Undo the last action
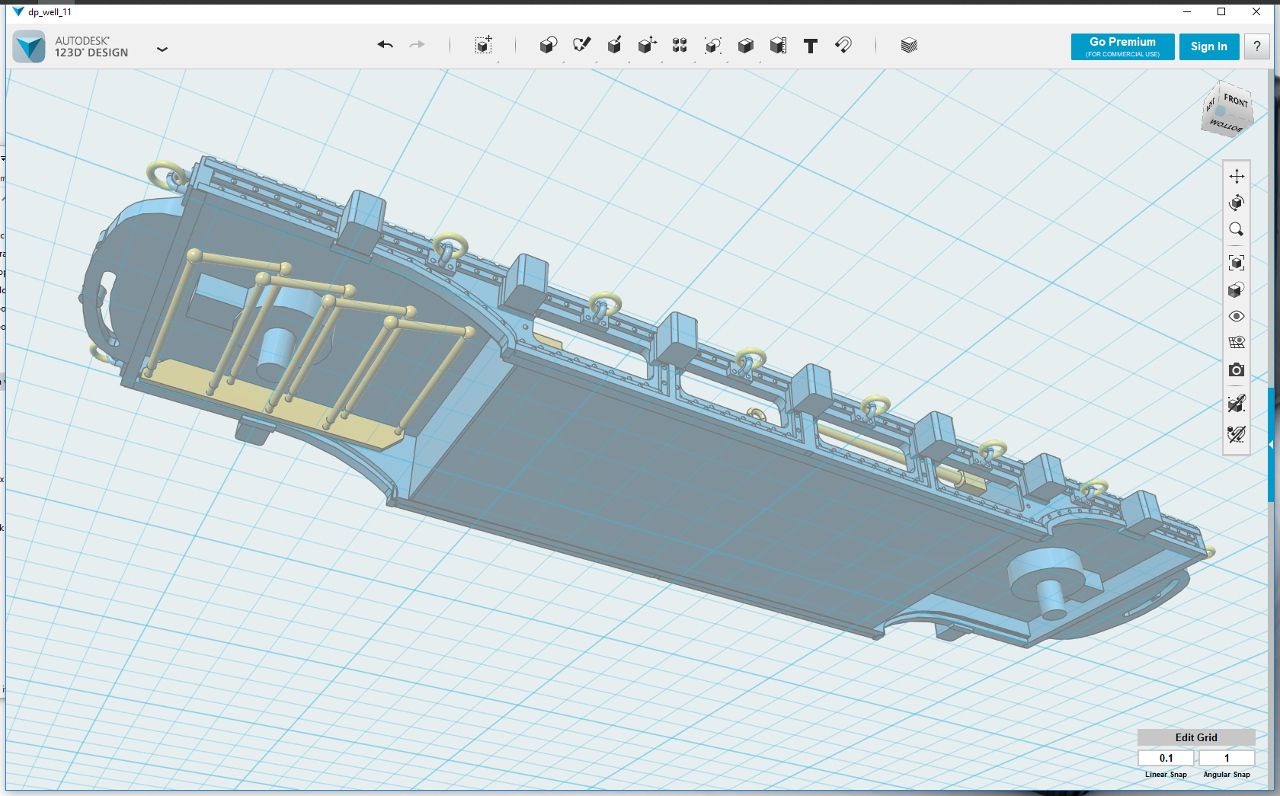 (385, 45)
